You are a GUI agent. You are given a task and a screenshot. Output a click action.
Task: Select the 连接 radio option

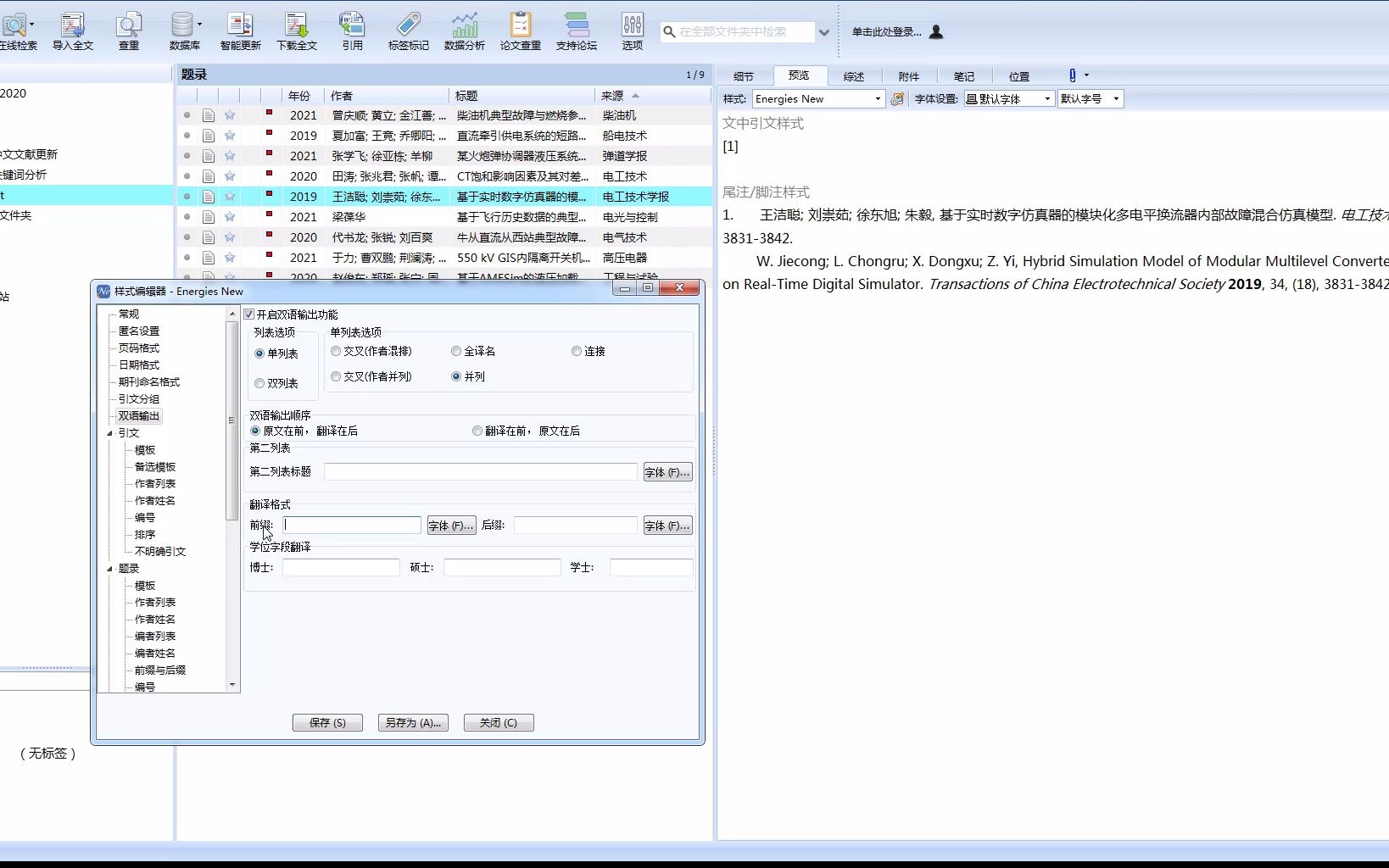(x=577, y=351)
